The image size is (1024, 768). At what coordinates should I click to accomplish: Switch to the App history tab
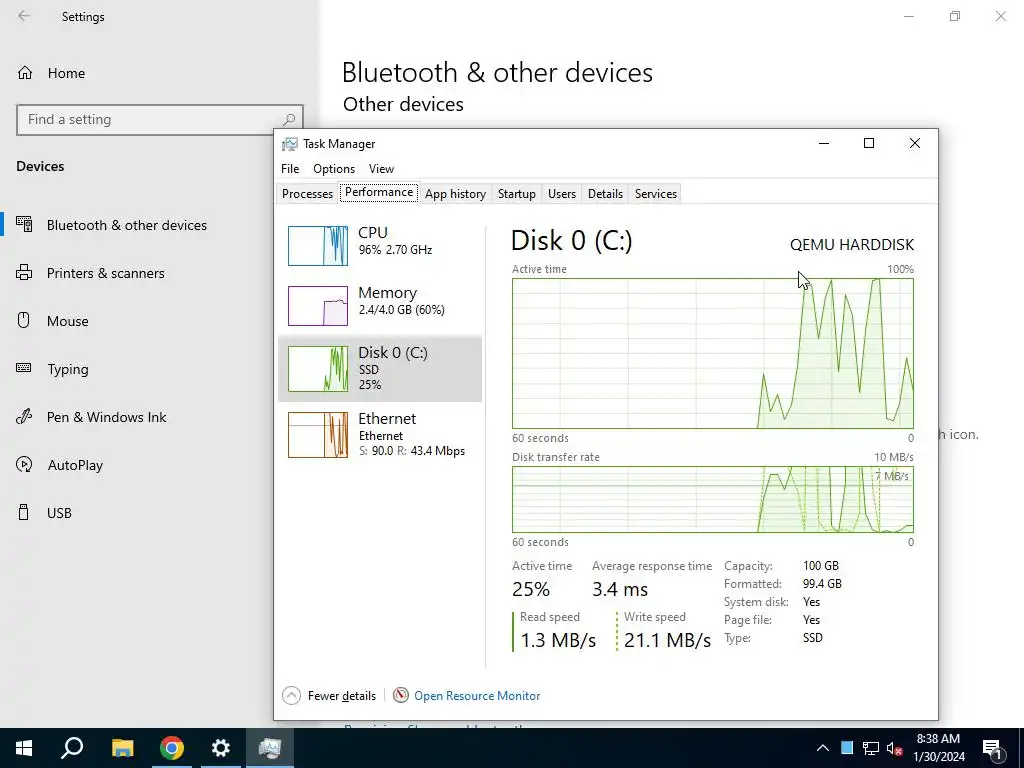[x=455, y=194]
